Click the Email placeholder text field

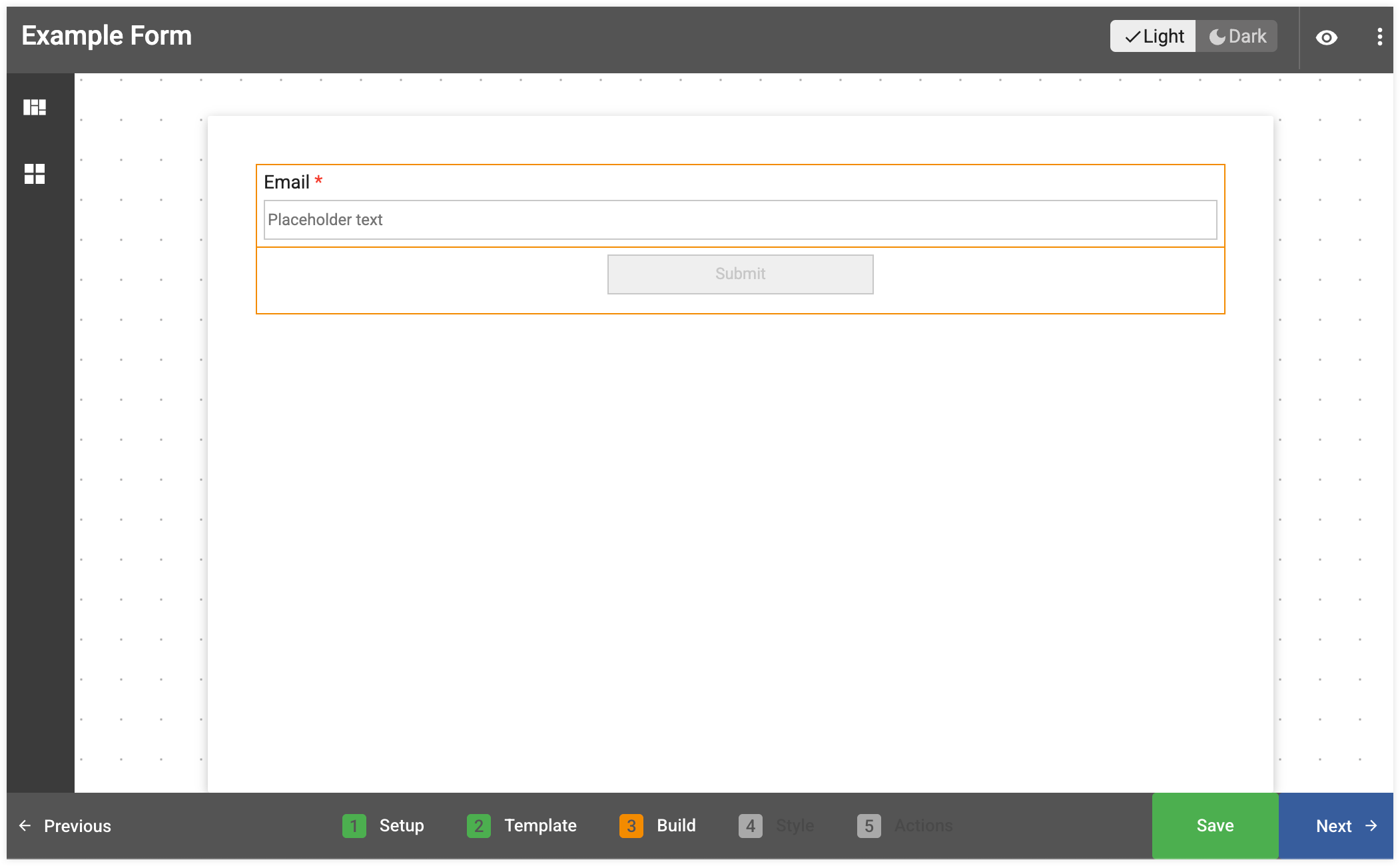(740, 220)
